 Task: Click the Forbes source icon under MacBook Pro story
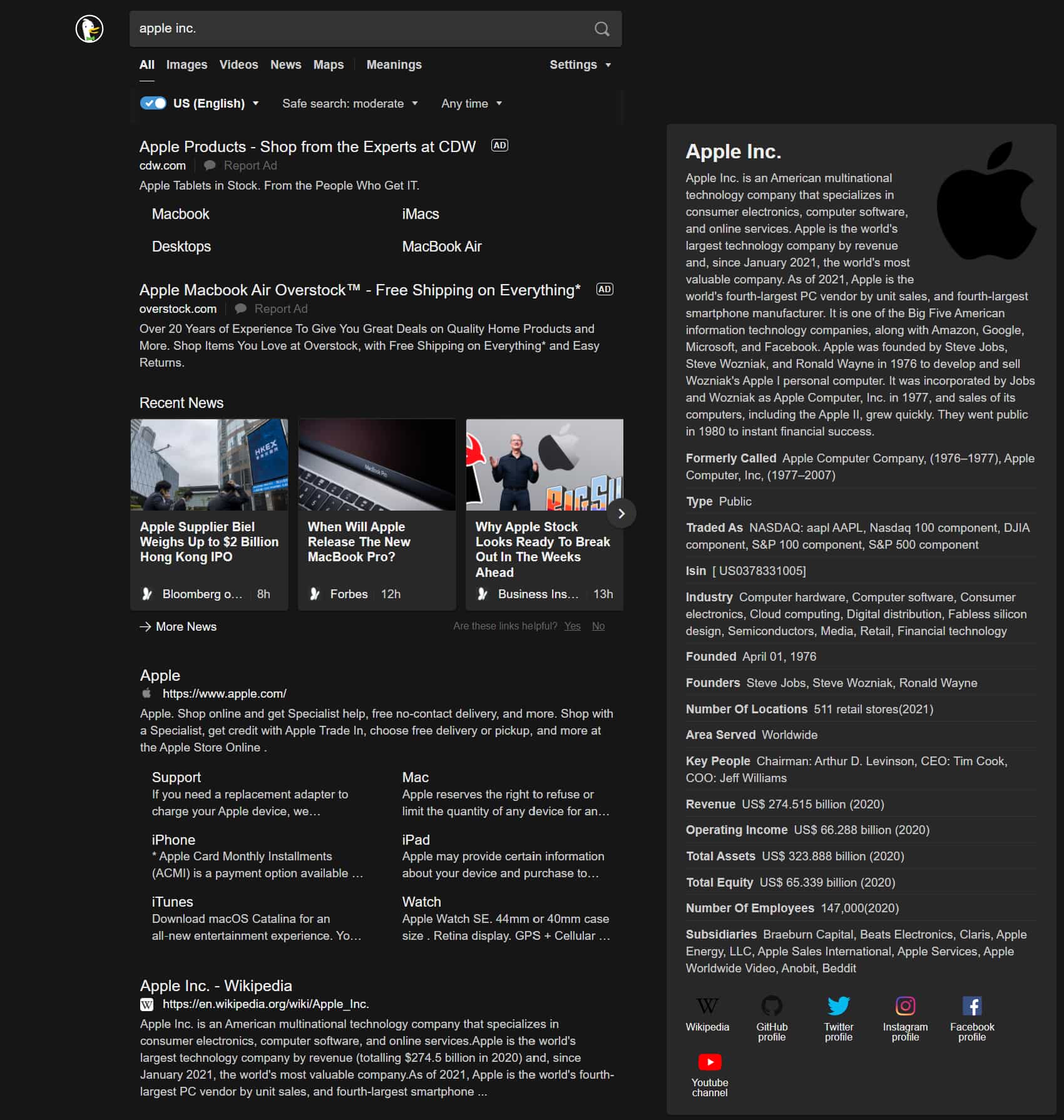314,594
